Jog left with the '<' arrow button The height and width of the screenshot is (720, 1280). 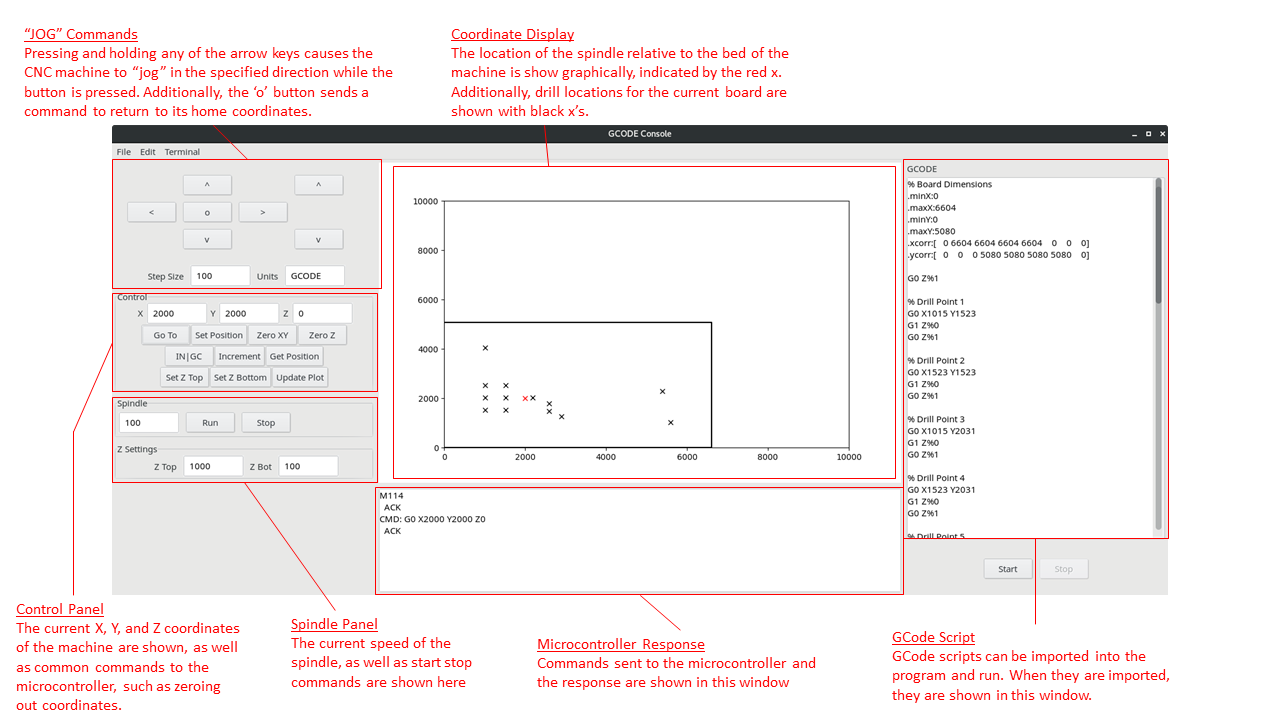152,212
